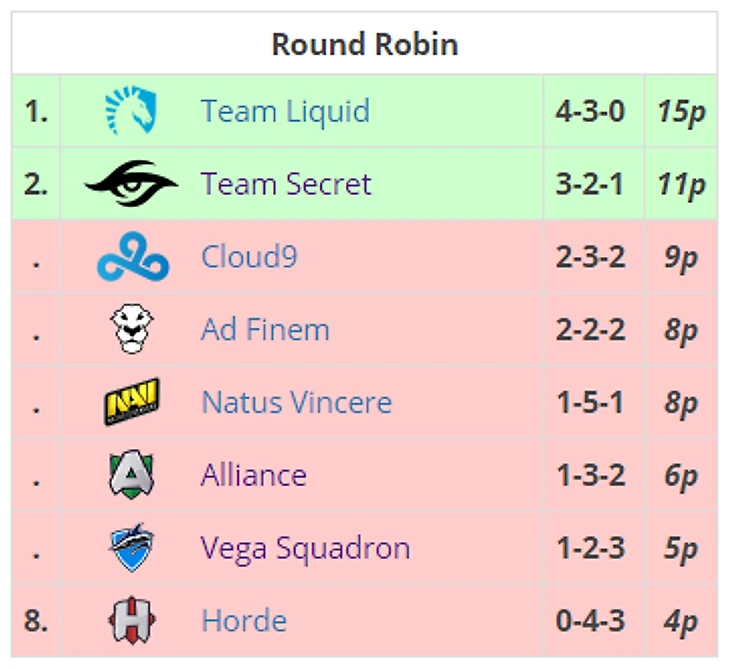Click Team Secret's 11p points cell
The image size is (730, 669).
pyautogui.click(x=681, y=183)
